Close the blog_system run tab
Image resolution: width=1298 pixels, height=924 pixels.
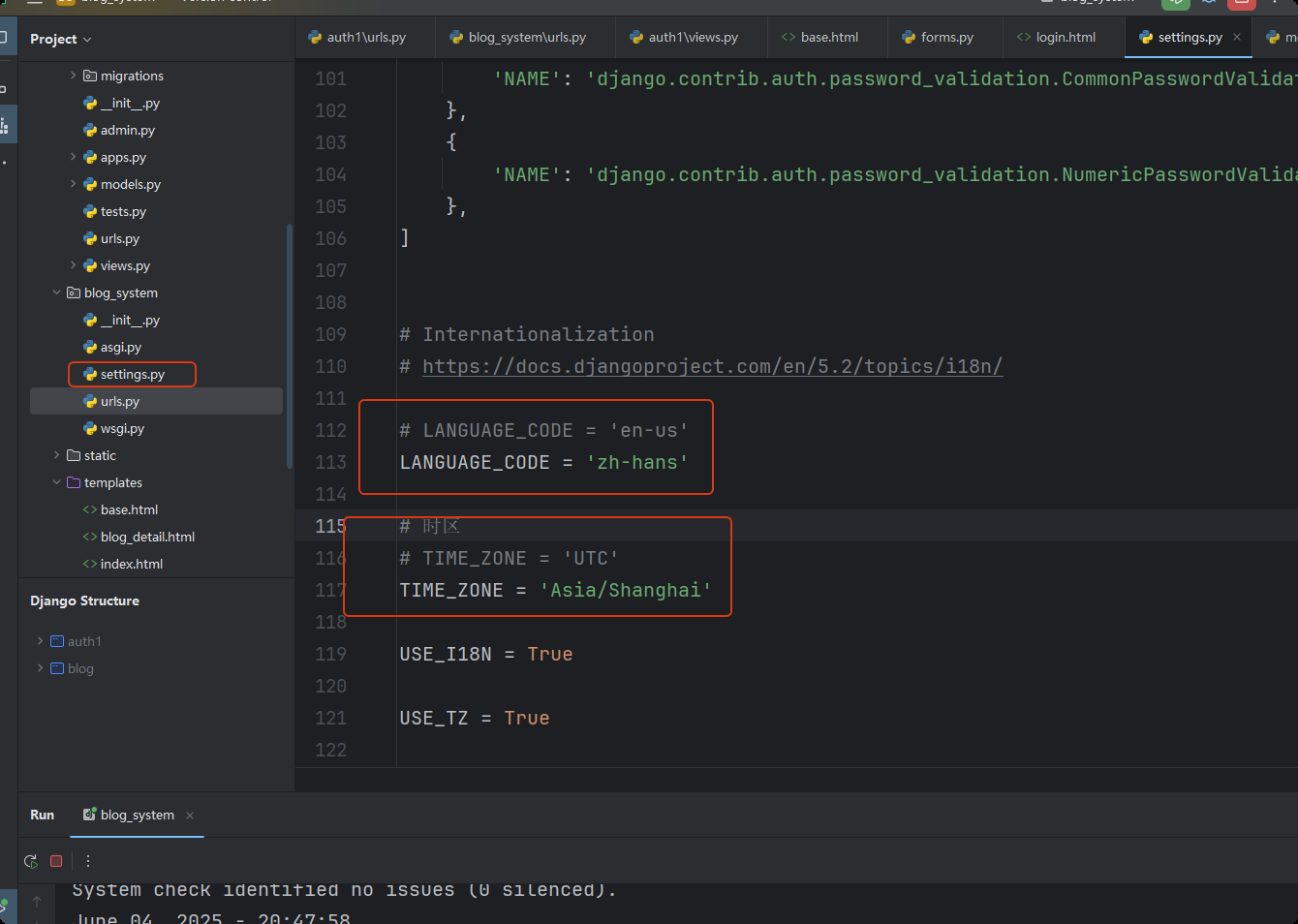[x=190, y=816]
